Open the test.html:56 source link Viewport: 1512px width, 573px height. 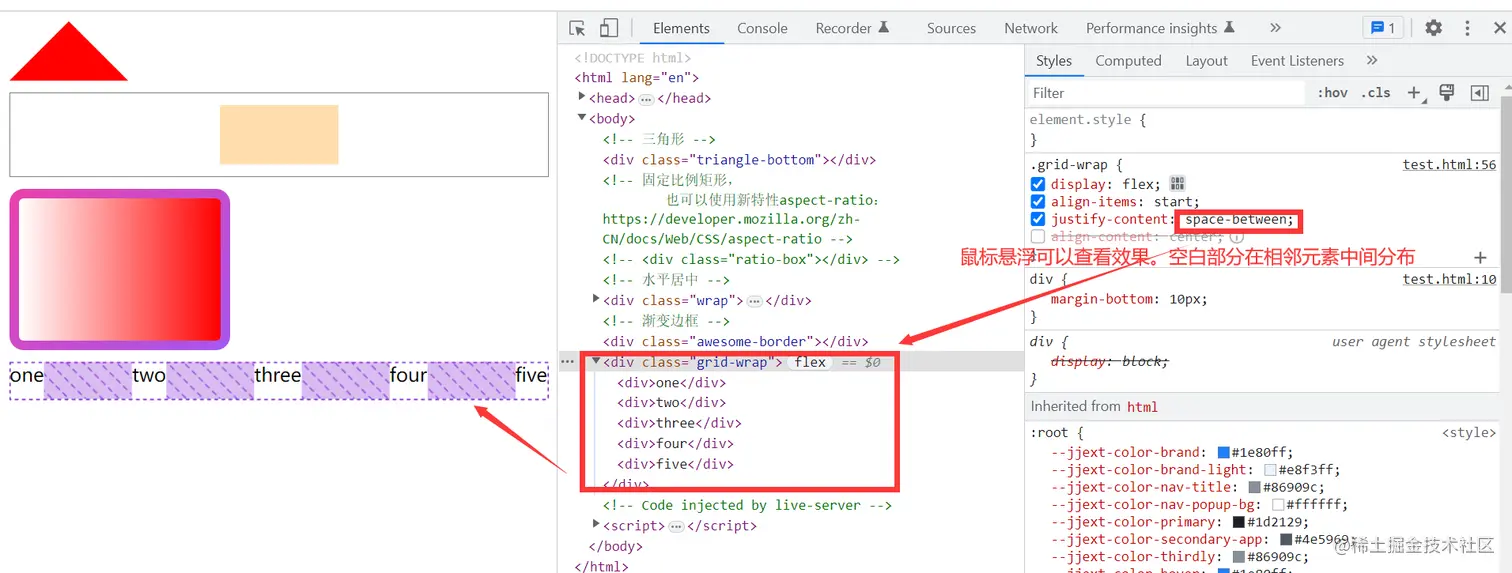[1449, 165]
